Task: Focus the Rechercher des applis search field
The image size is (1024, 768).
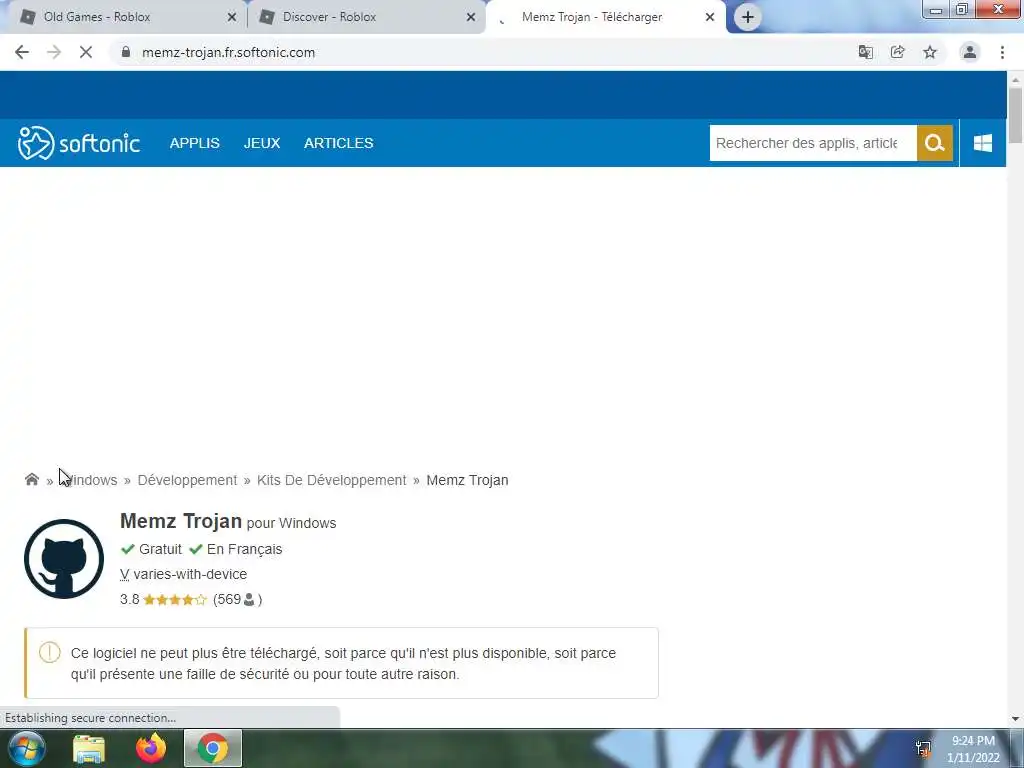Action: [813, 143]
